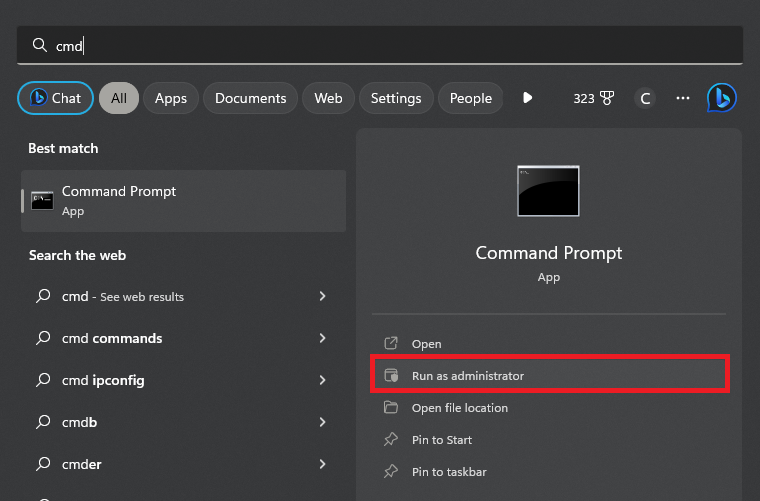Click the large Command Prompt preview icon
This screenshot has height=501, width=760.
click(548, 191)
